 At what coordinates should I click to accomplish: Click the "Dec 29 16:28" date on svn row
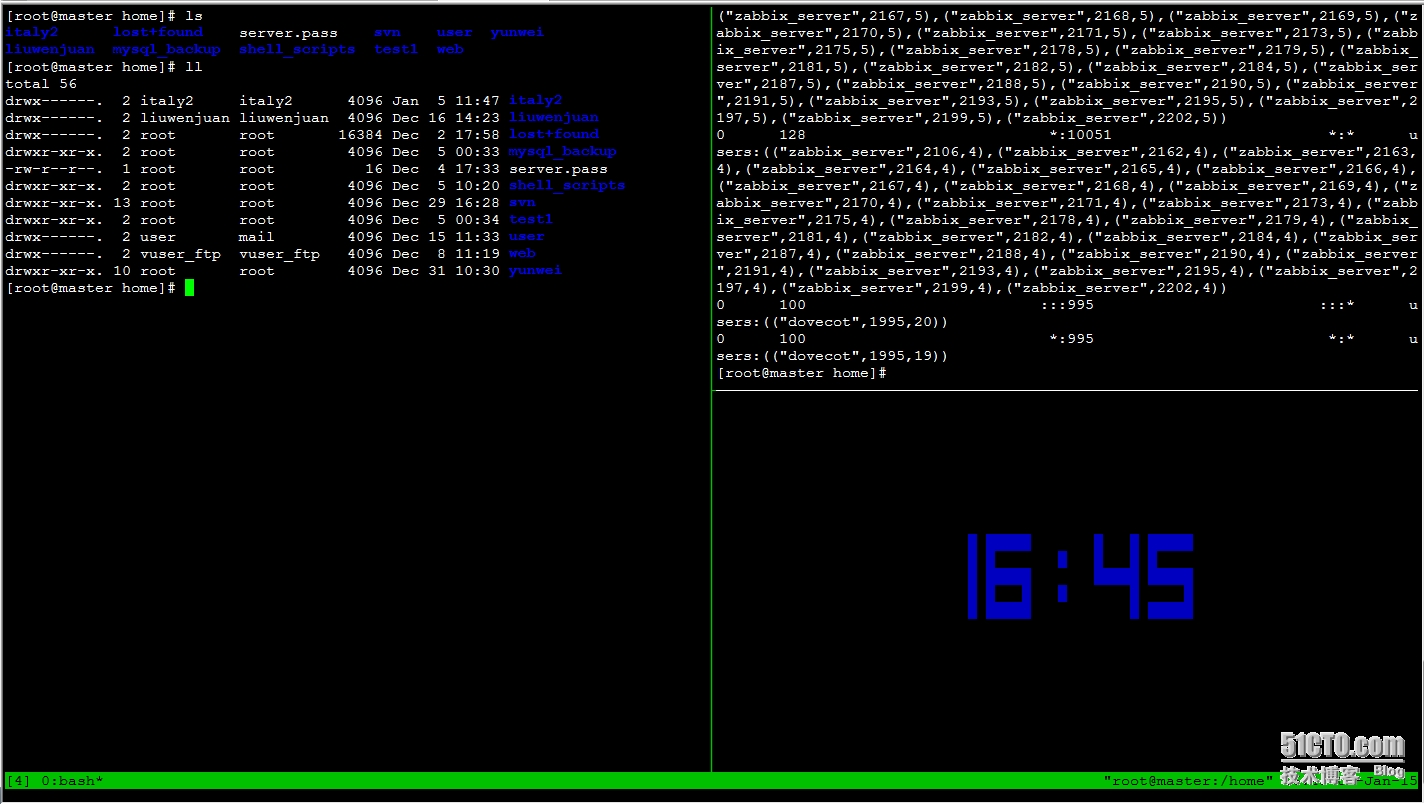point(445,202)
